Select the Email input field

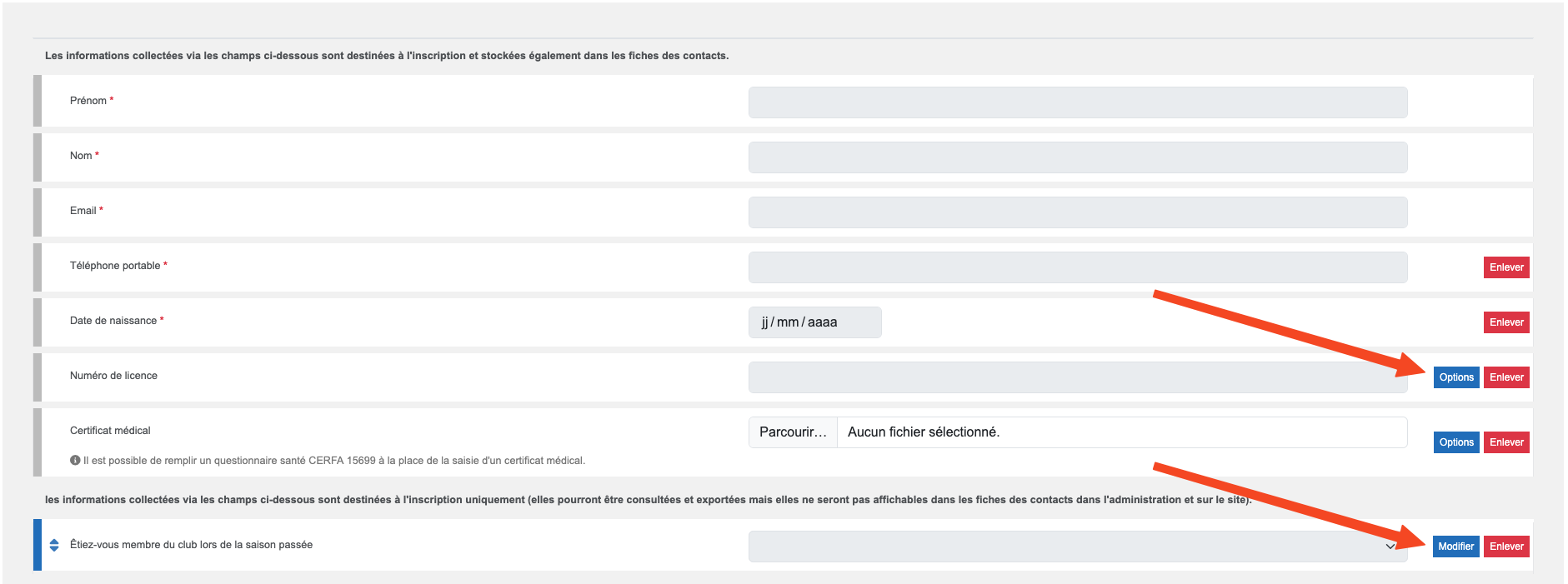click(x=1077, y=212)
